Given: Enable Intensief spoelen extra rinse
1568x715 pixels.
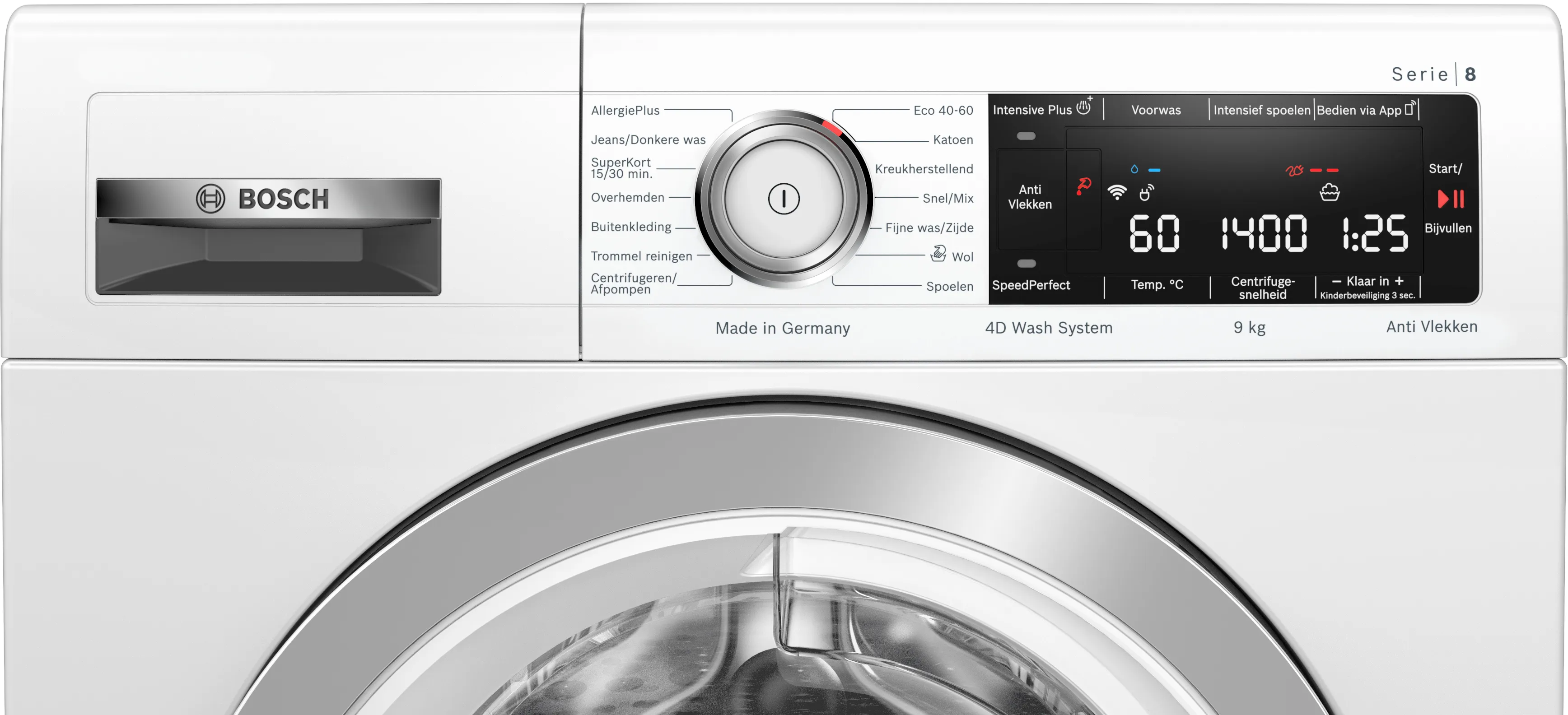Looking at the screenshot, I should pos(1261,110).
